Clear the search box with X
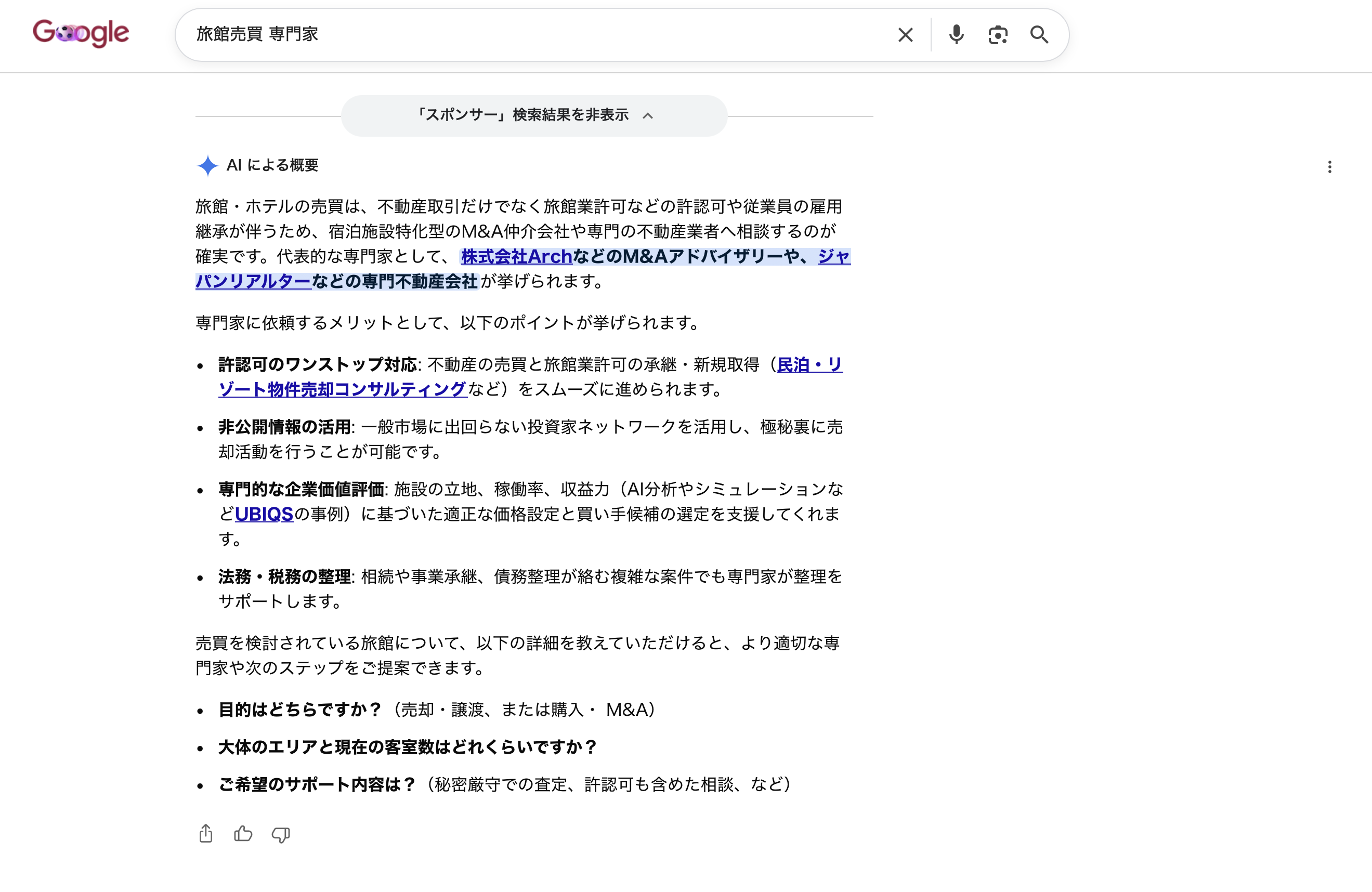This screenshot has height=892, width=1372. 905,35
